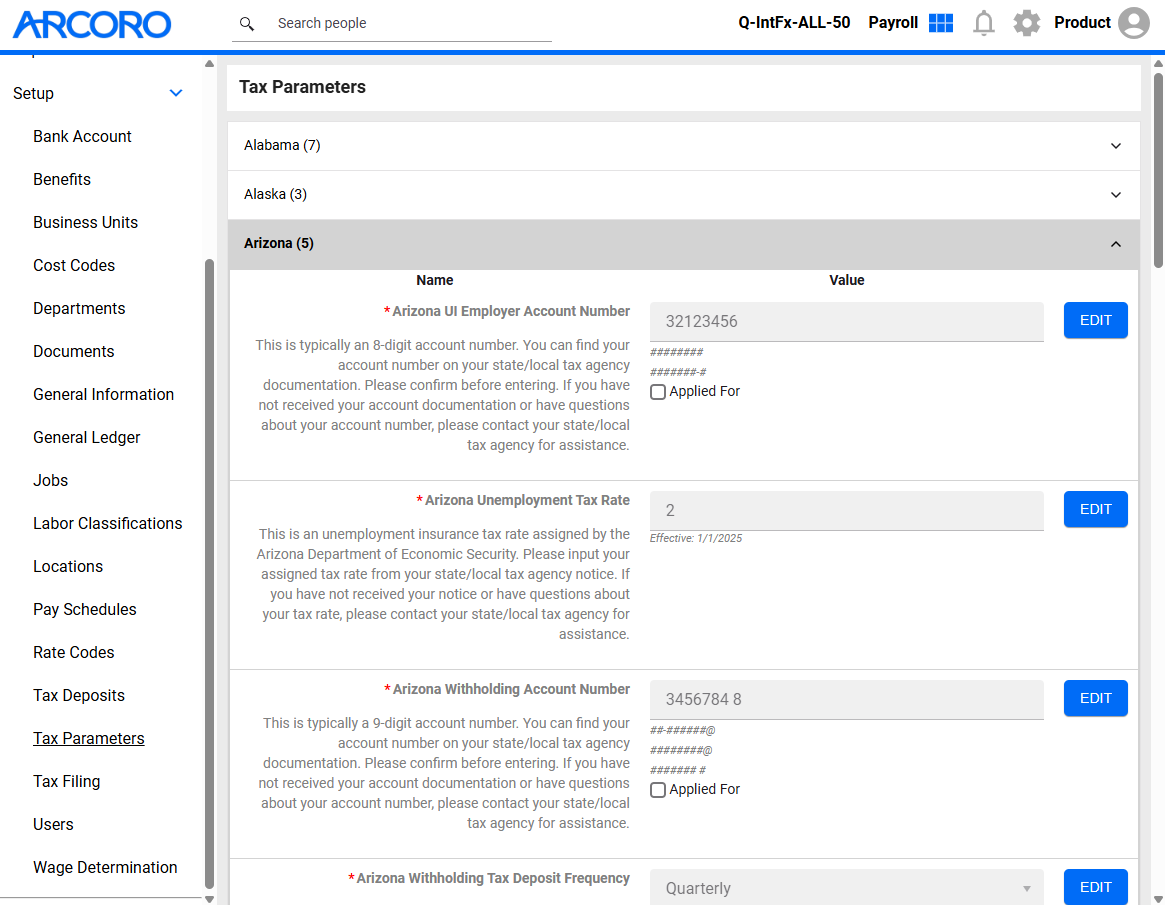Open Business Units page
This screenshot has height=905, width=1165.
point(85,223)
